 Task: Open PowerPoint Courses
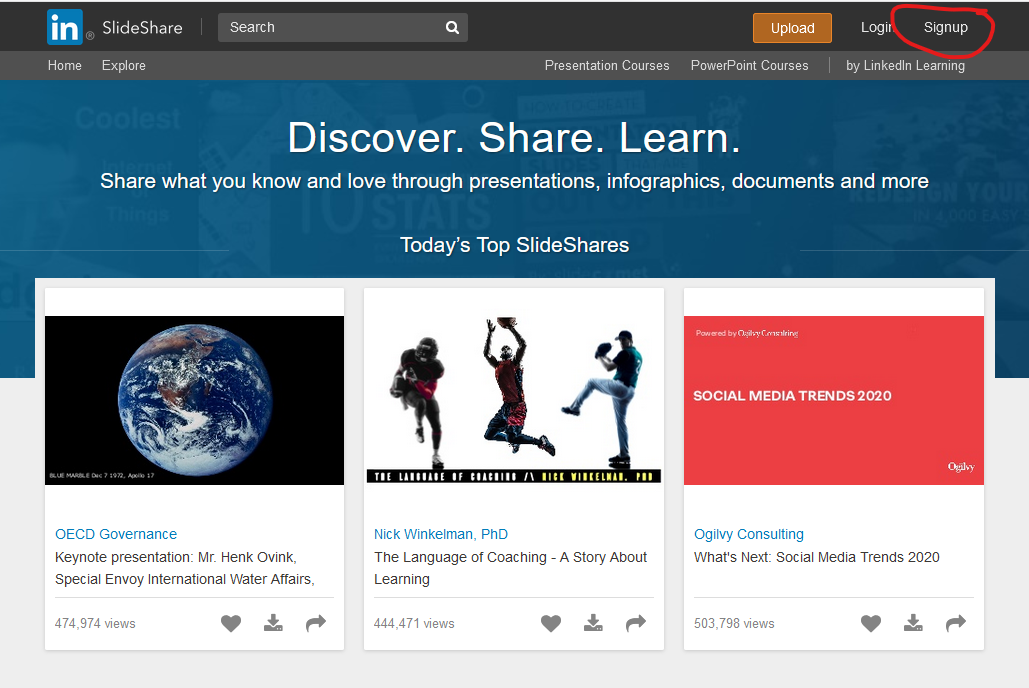749,66
